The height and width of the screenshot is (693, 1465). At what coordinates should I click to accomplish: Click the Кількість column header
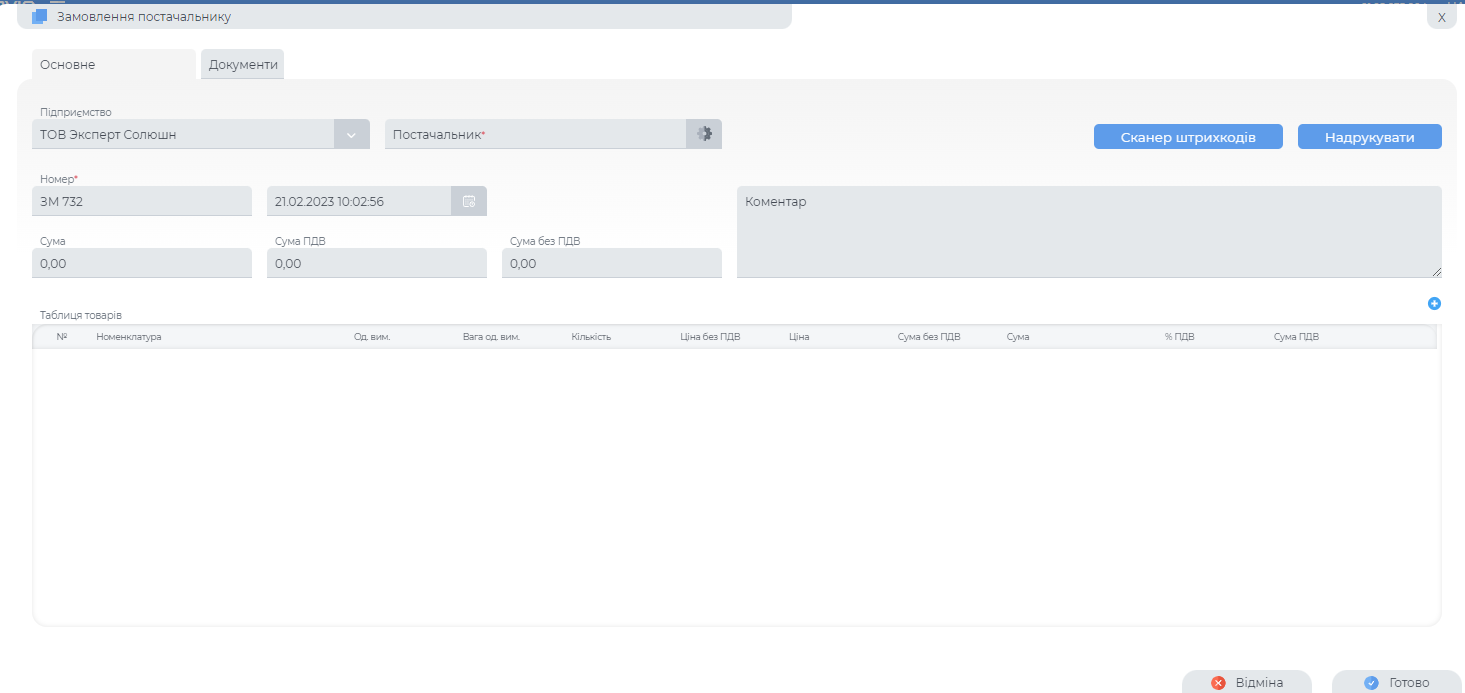point(591,337)
